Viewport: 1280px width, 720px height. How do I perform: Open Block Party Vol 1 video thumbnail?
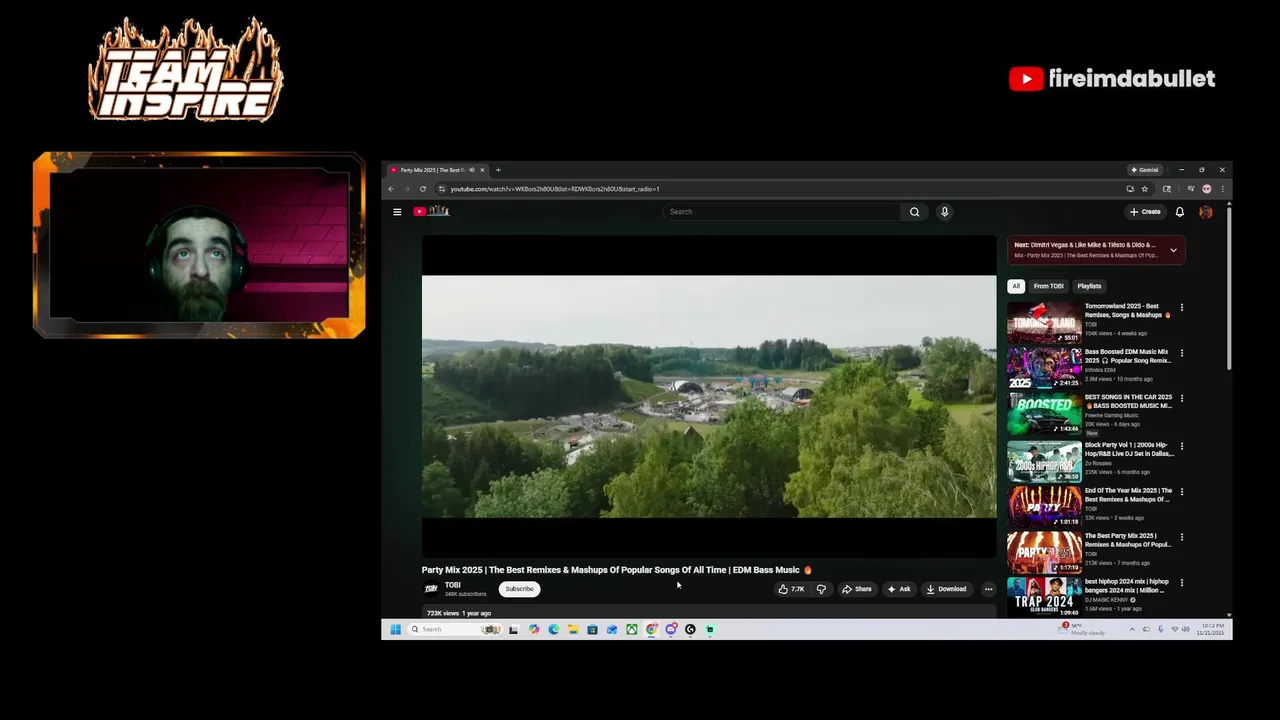click(x=1044, y=461)
